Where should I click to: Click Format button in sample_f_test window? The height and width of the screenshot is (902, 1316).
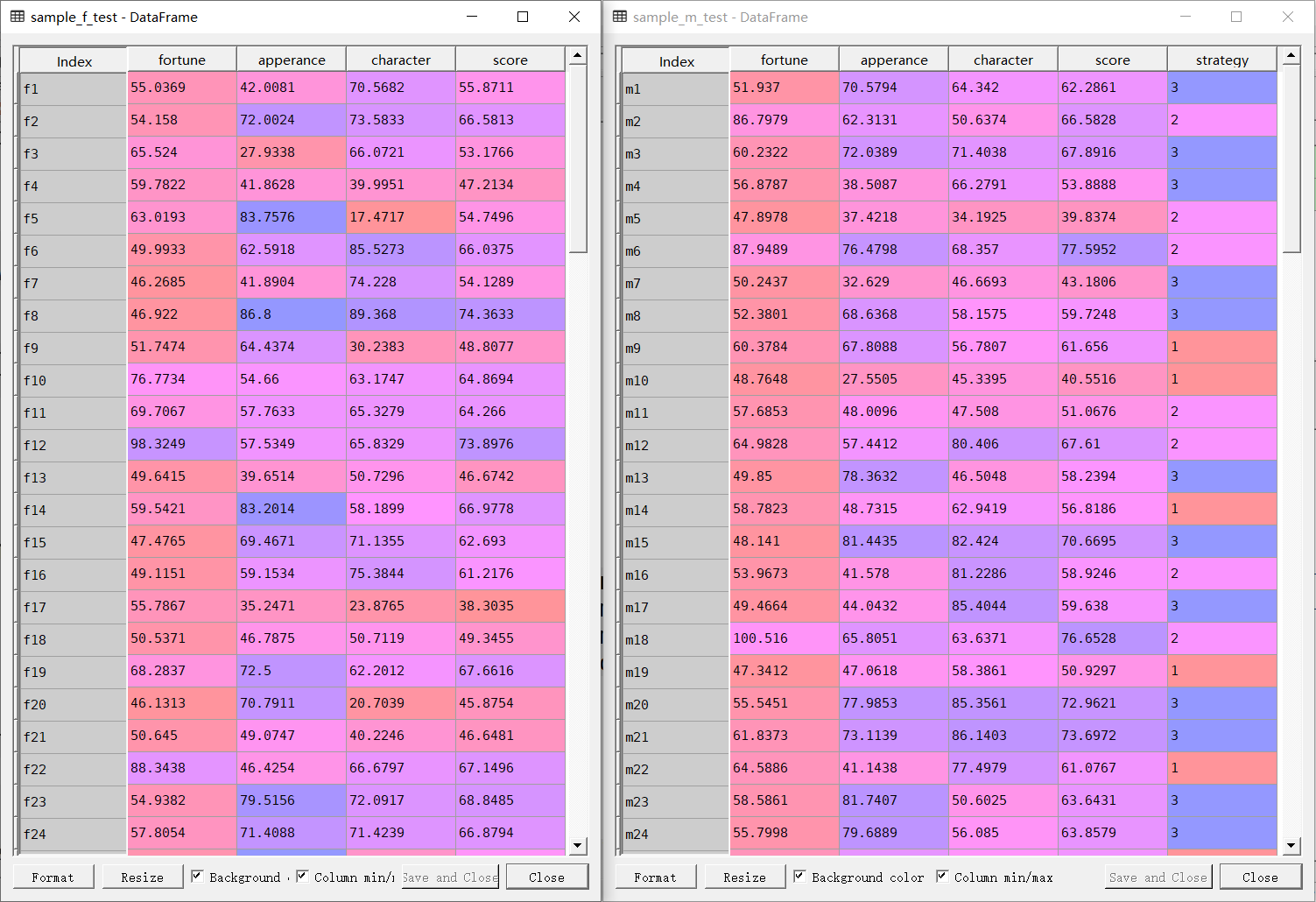[53, 877]
